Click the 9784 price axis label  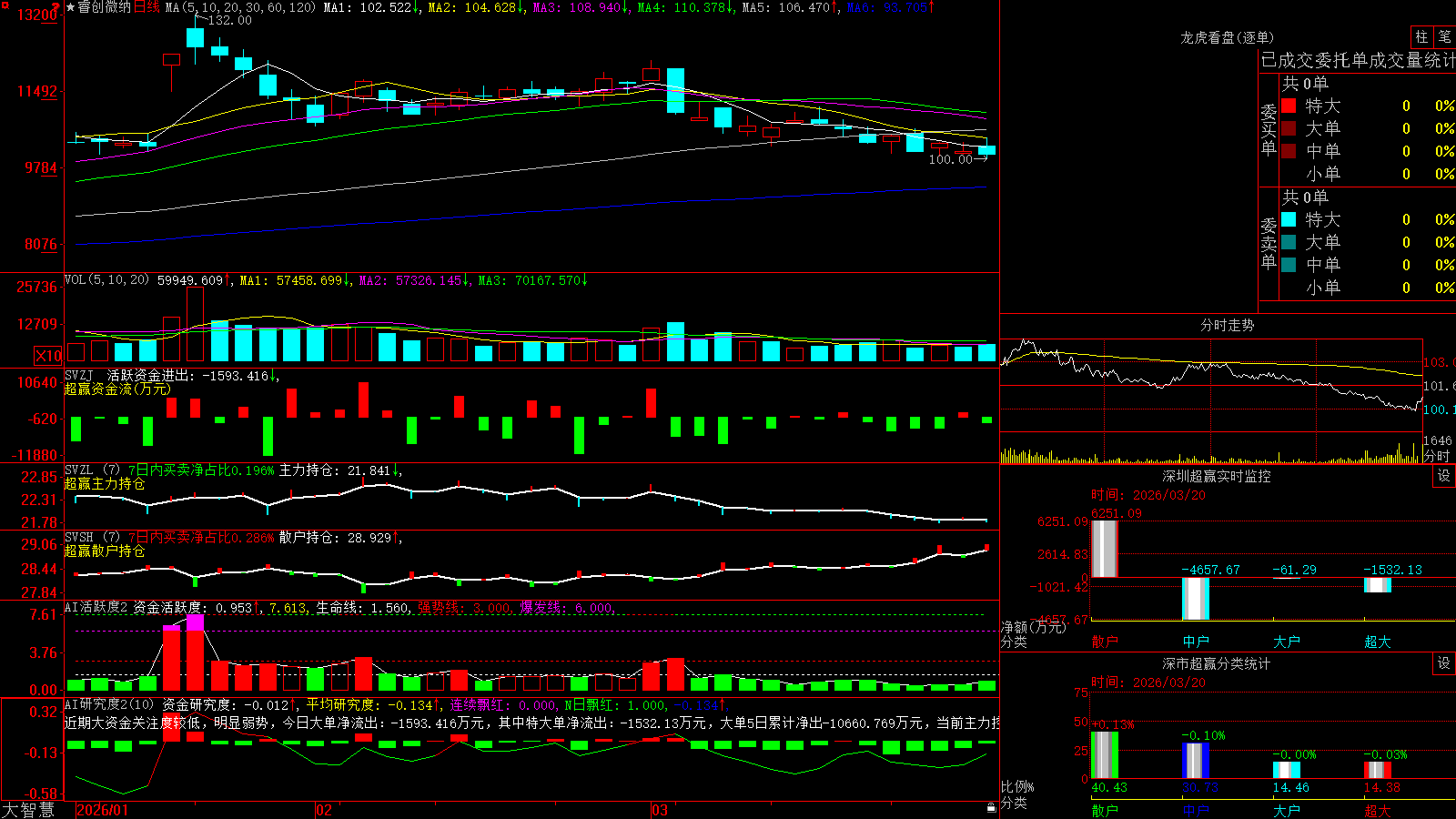click(x=41, y=167)
